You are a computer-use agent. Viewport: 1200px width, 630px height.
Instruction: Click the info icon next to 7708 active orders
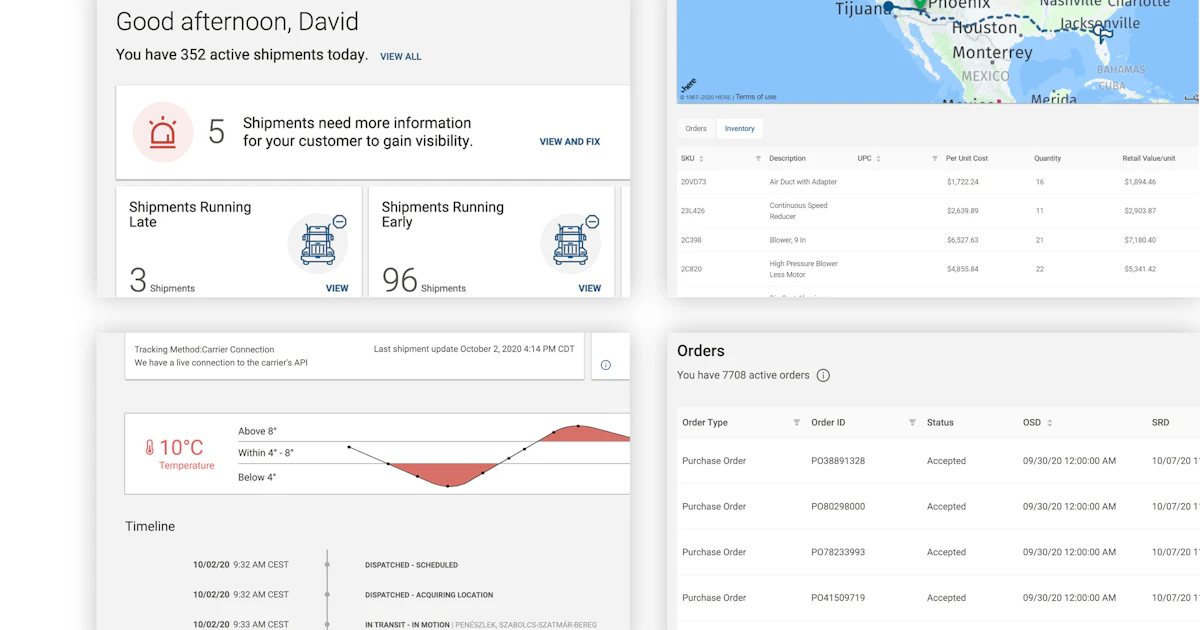click(x=823, y=375)
